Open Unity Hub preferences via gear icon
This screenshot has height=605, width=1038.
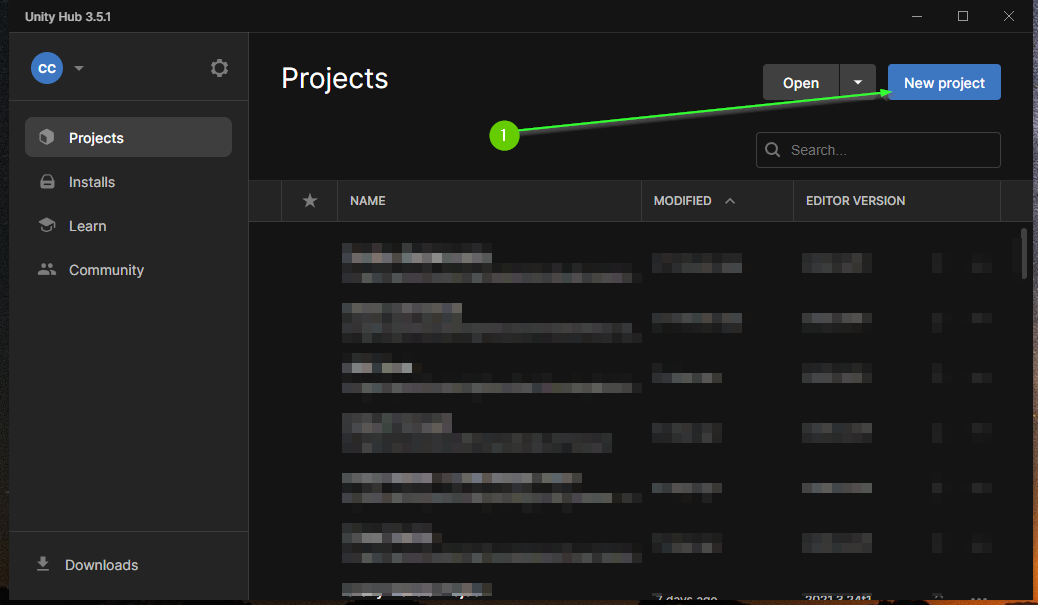pyautogui.click(x=219, y=68)
